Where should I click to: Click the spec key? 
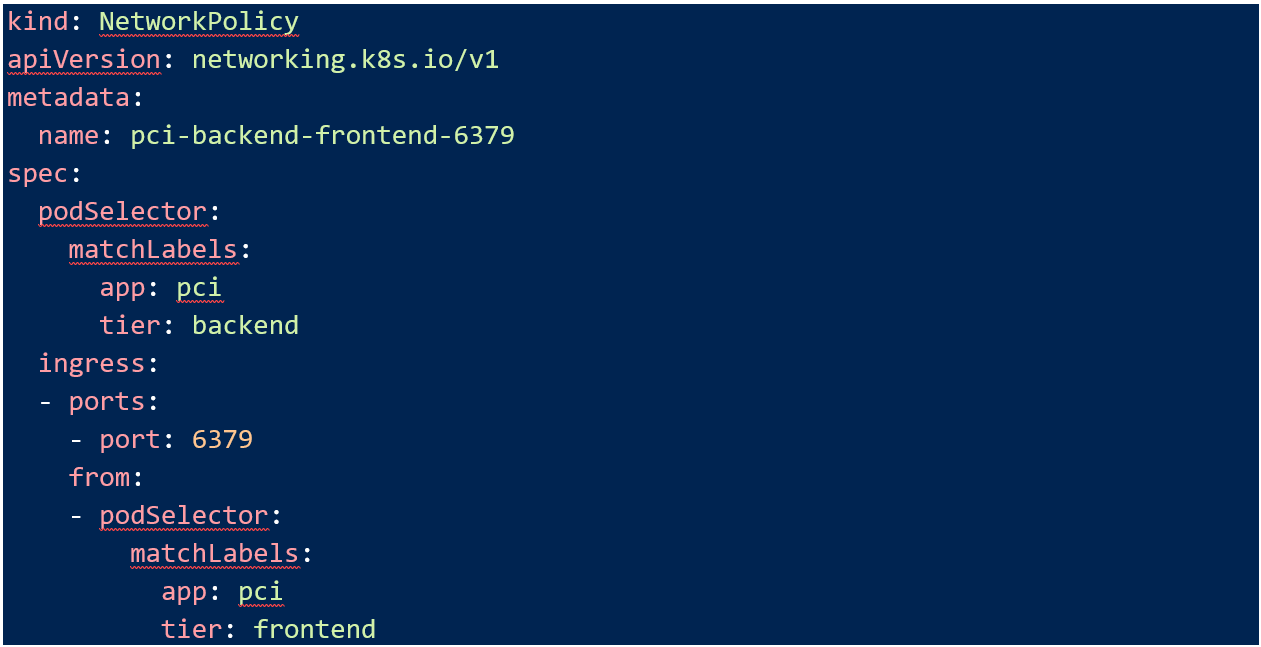tap(37, 174)
